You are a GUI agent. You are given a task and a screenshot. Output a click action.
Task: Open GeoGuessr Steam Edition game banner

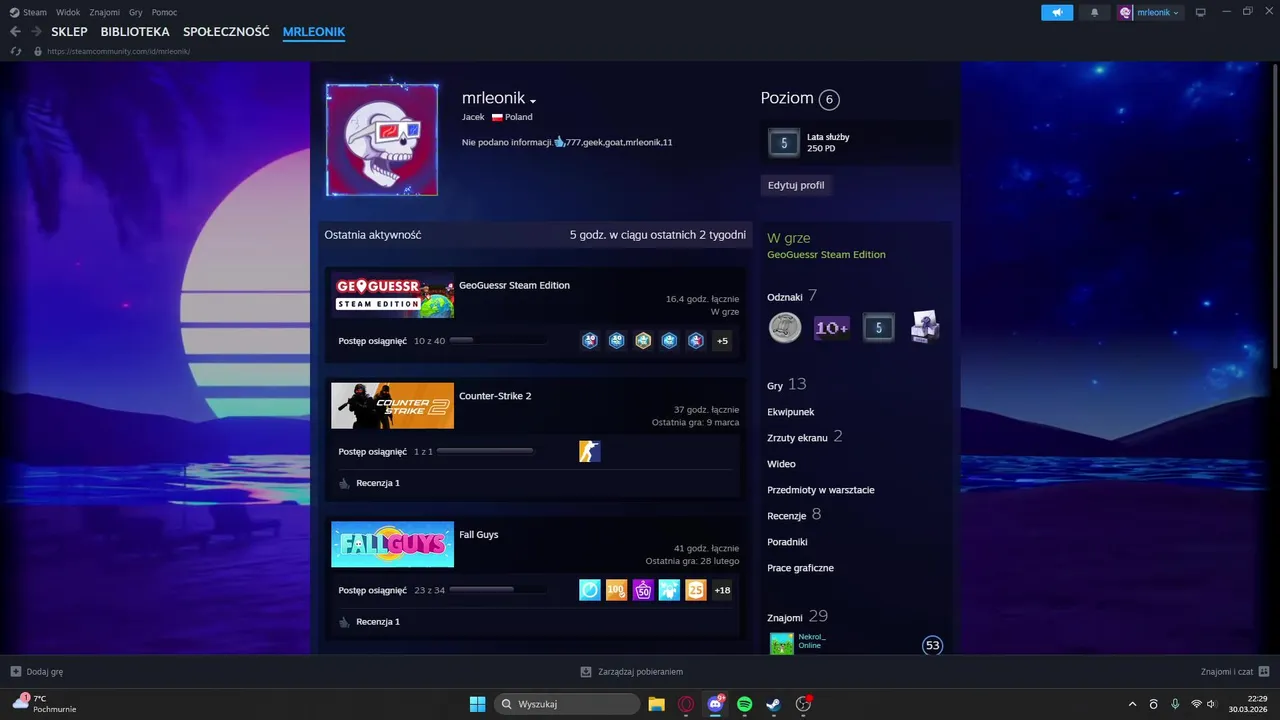[392, 295]
